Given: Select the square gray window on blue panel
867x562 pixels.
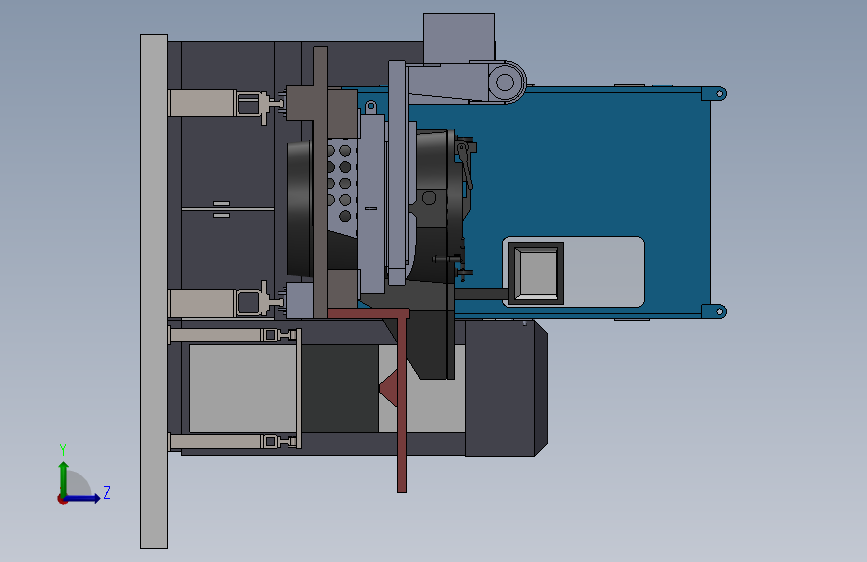Looking at the screenshot, I should click(x=536, y=273).
